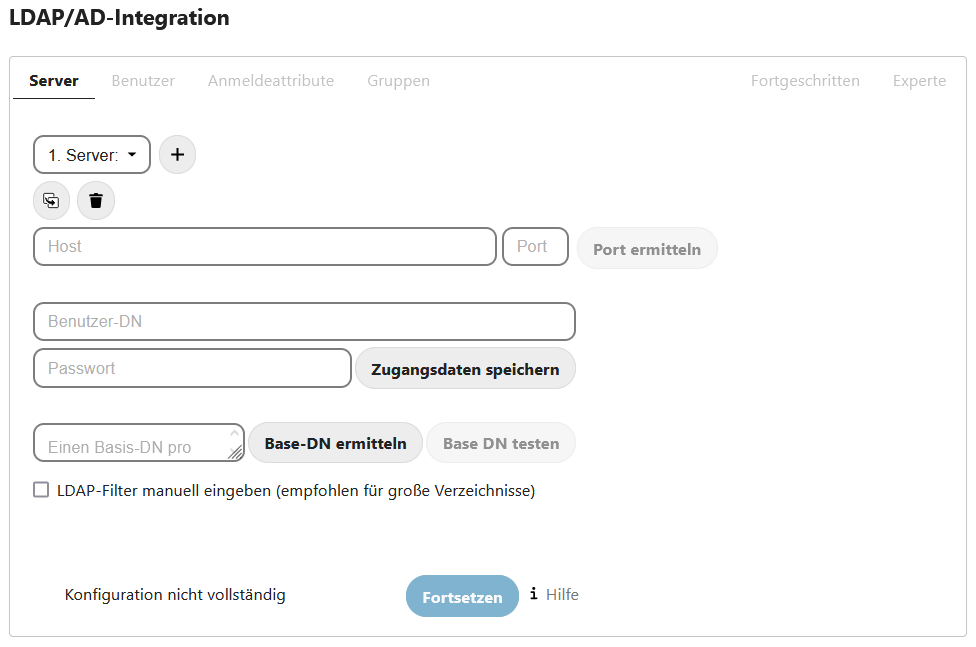This screenshot has height=647, width=976.
Task: Switch to the Benutzer tab
Action: pyautogui.click(x=143, y=81)
